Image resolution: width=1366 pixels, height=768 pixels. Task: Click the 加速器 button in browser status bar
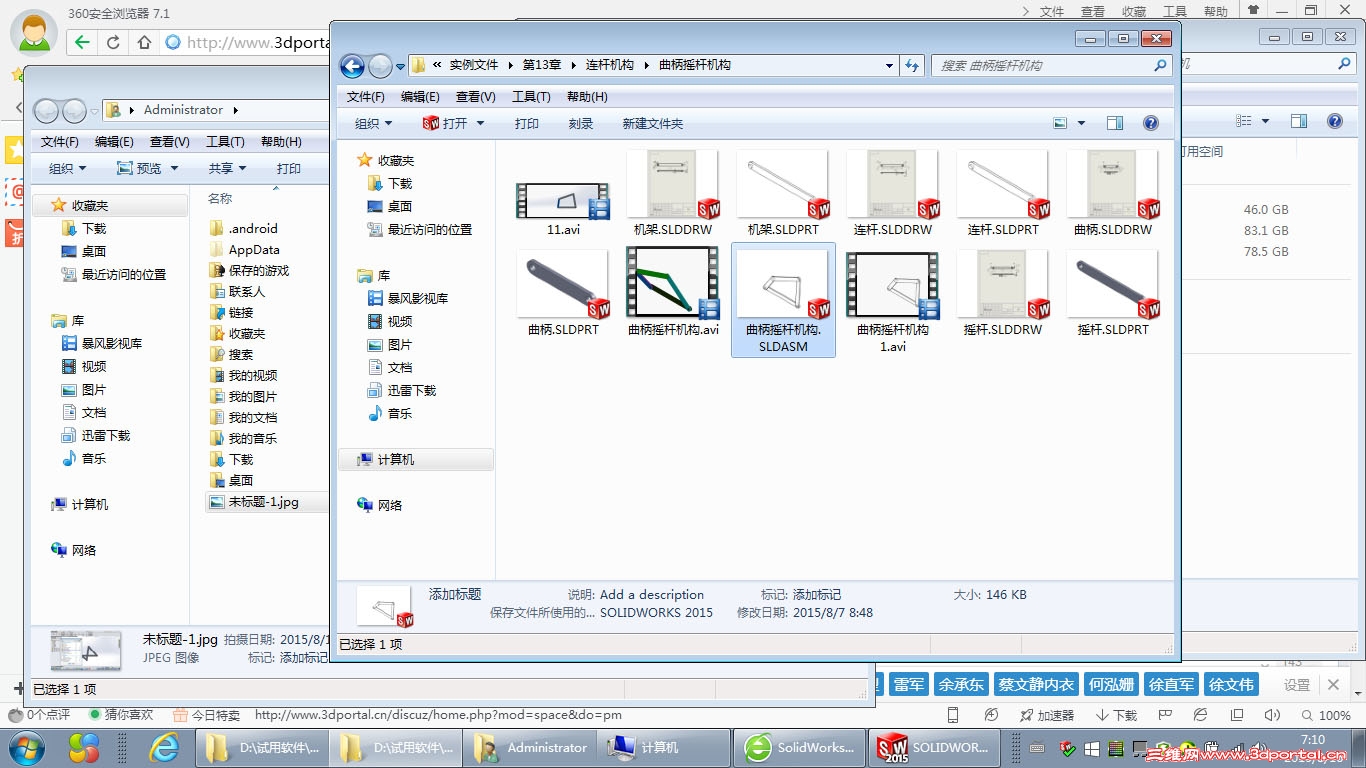pos(1047,715)
